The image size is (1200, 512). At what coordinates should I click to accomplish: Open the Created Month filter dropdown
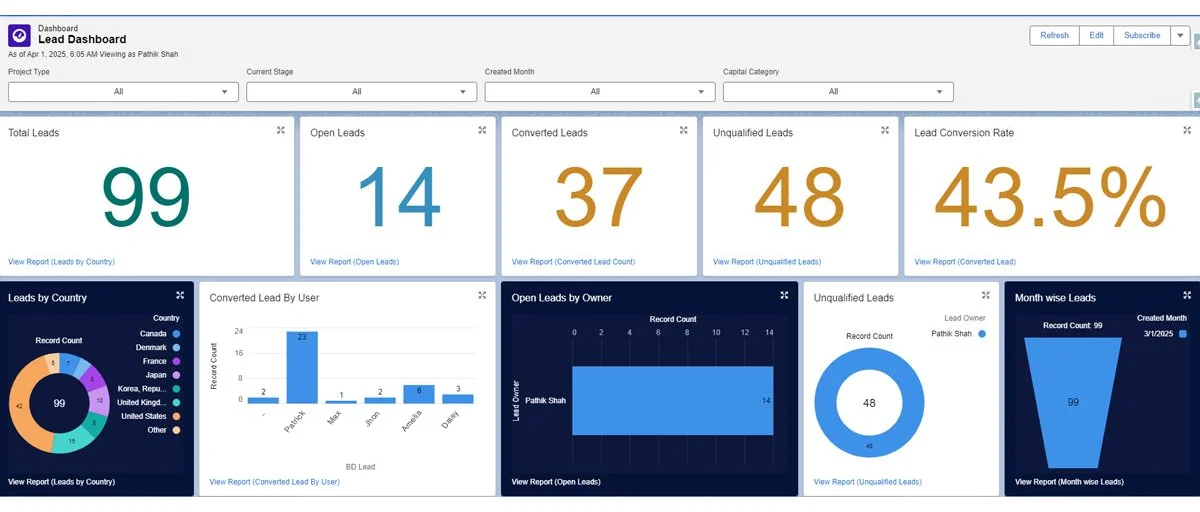599,92
